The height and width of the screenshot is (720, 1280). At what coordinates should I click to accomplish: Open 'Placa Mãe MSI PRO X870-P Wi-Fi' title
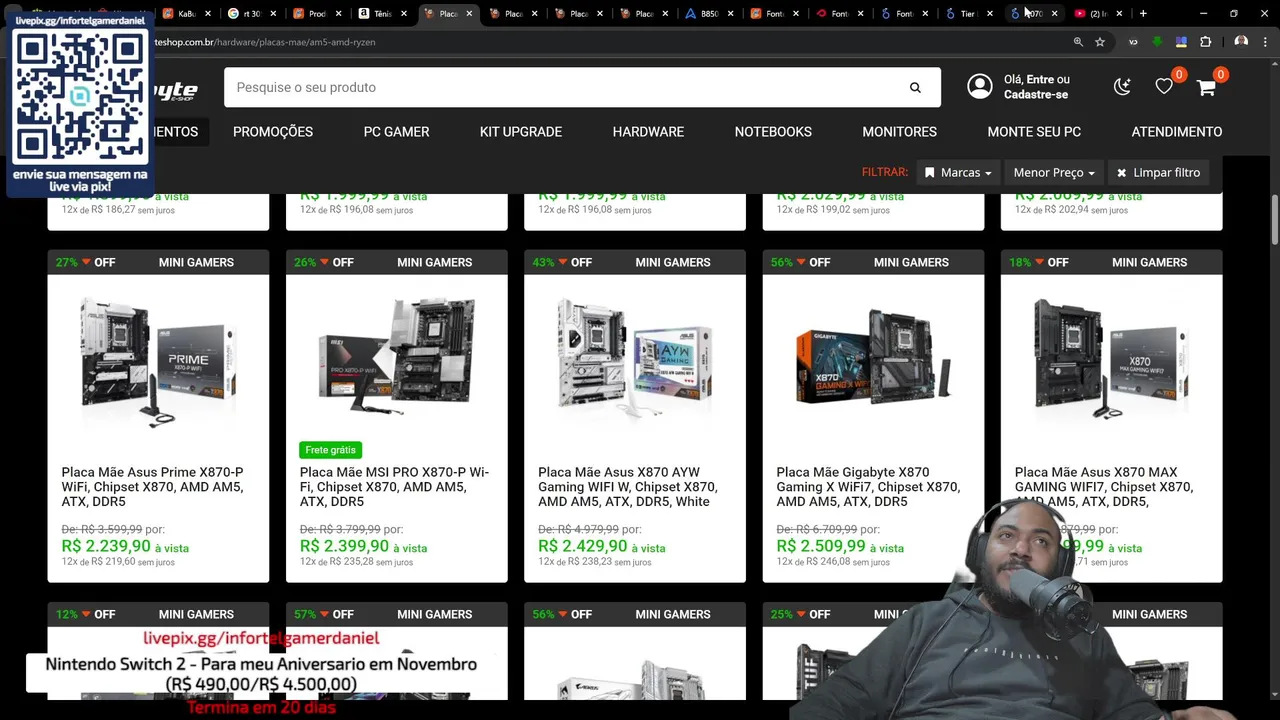(x=394, y=487)
